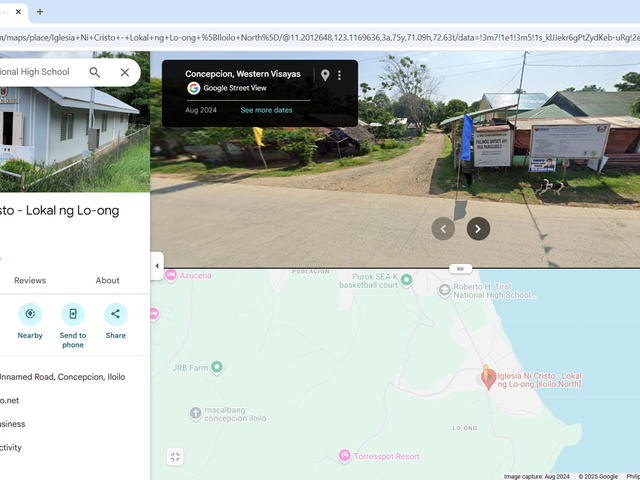The image size is (640, 480).
Task: Click the © 2025 Google copyright text
Action: coord(598,476)
